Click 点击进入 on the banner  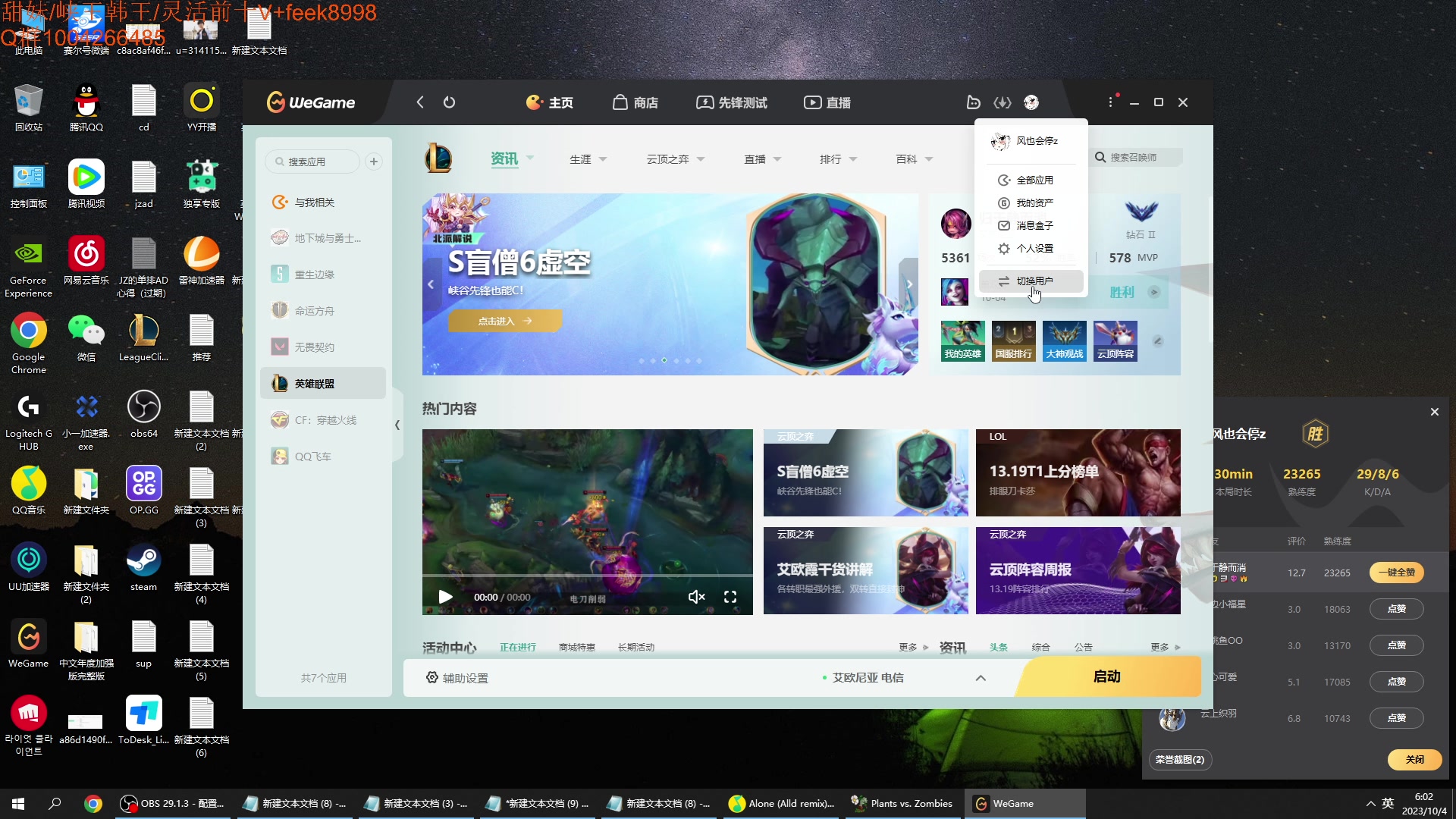(505, 321)
